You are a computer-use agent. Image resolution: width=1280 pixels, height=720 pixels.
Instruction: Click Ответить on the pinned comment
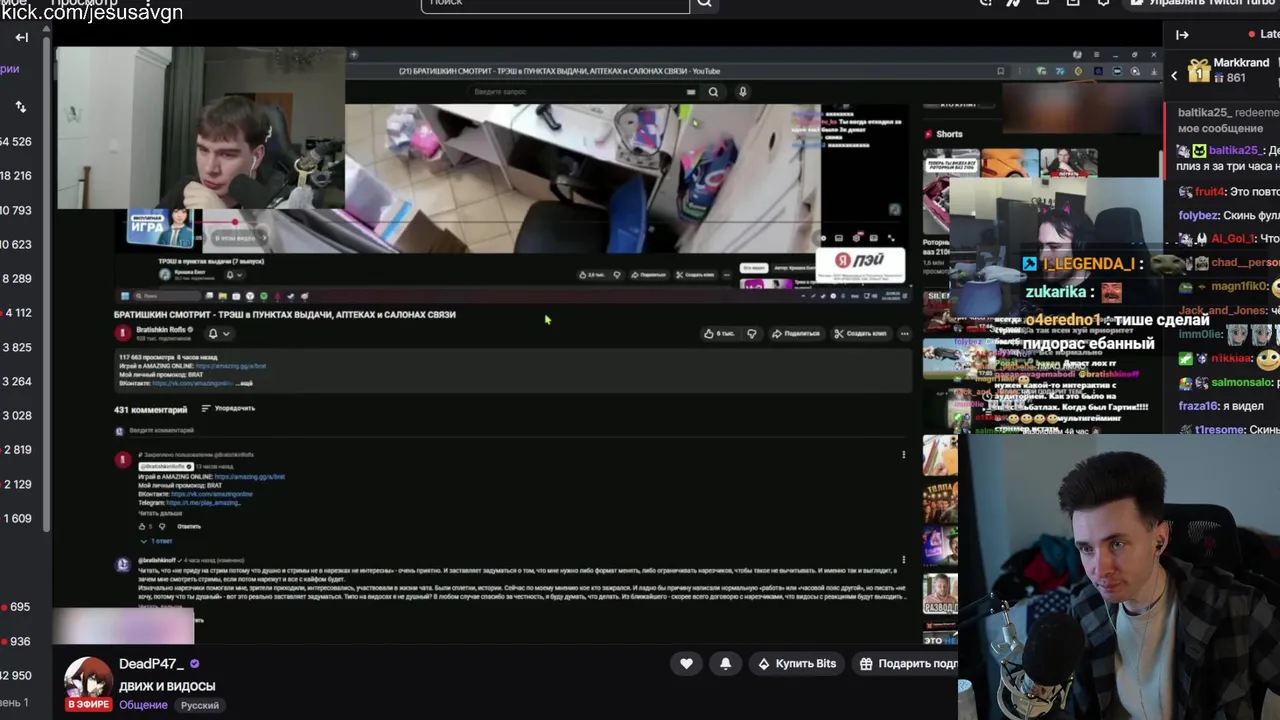point(188,526)
